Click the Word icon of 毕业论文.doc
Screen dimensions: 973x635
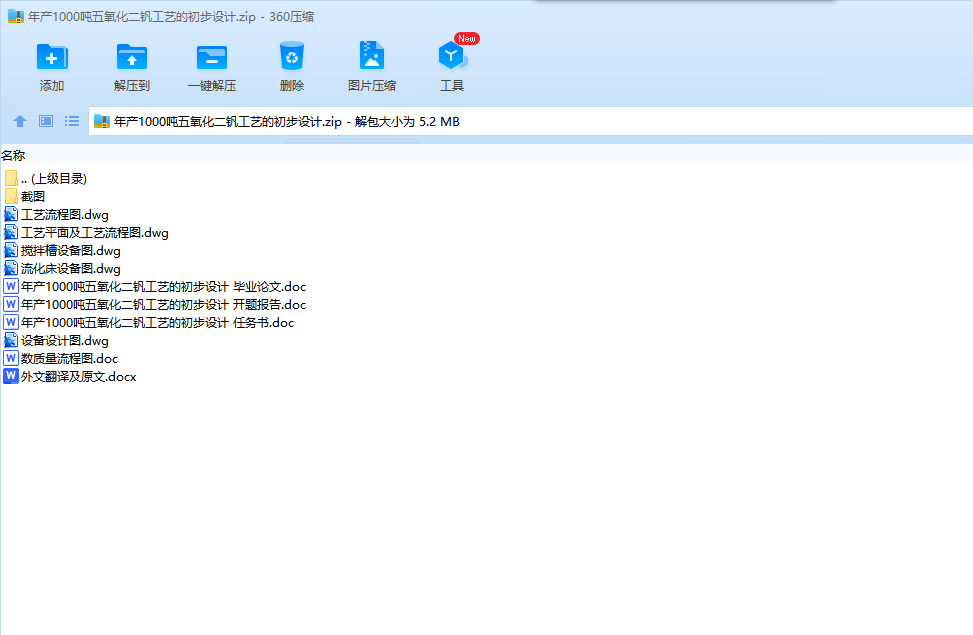11,286
